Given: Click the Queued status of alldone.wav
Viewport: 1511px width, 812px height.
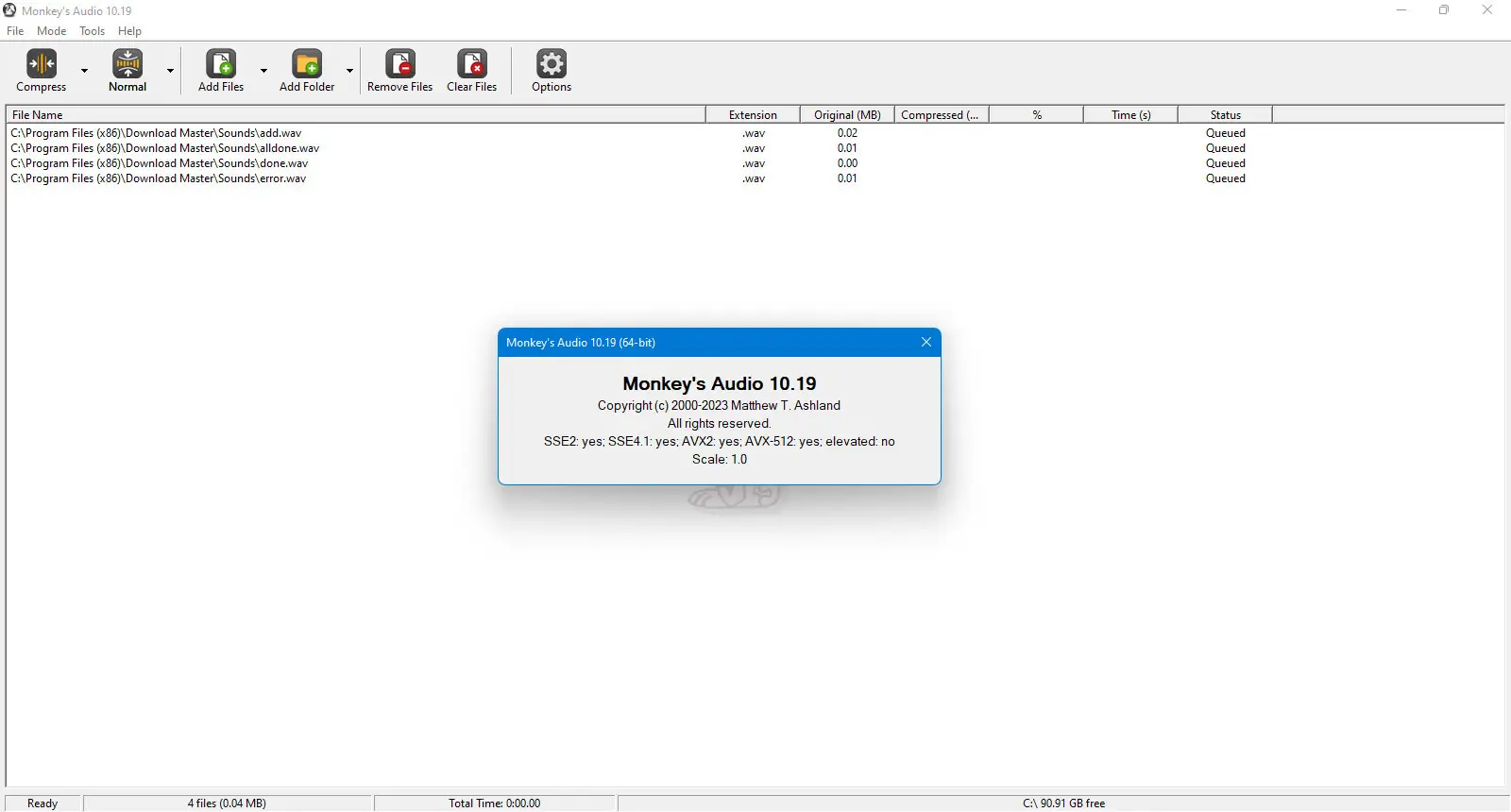Looking at the screenshot, I should pos(1226,148).
